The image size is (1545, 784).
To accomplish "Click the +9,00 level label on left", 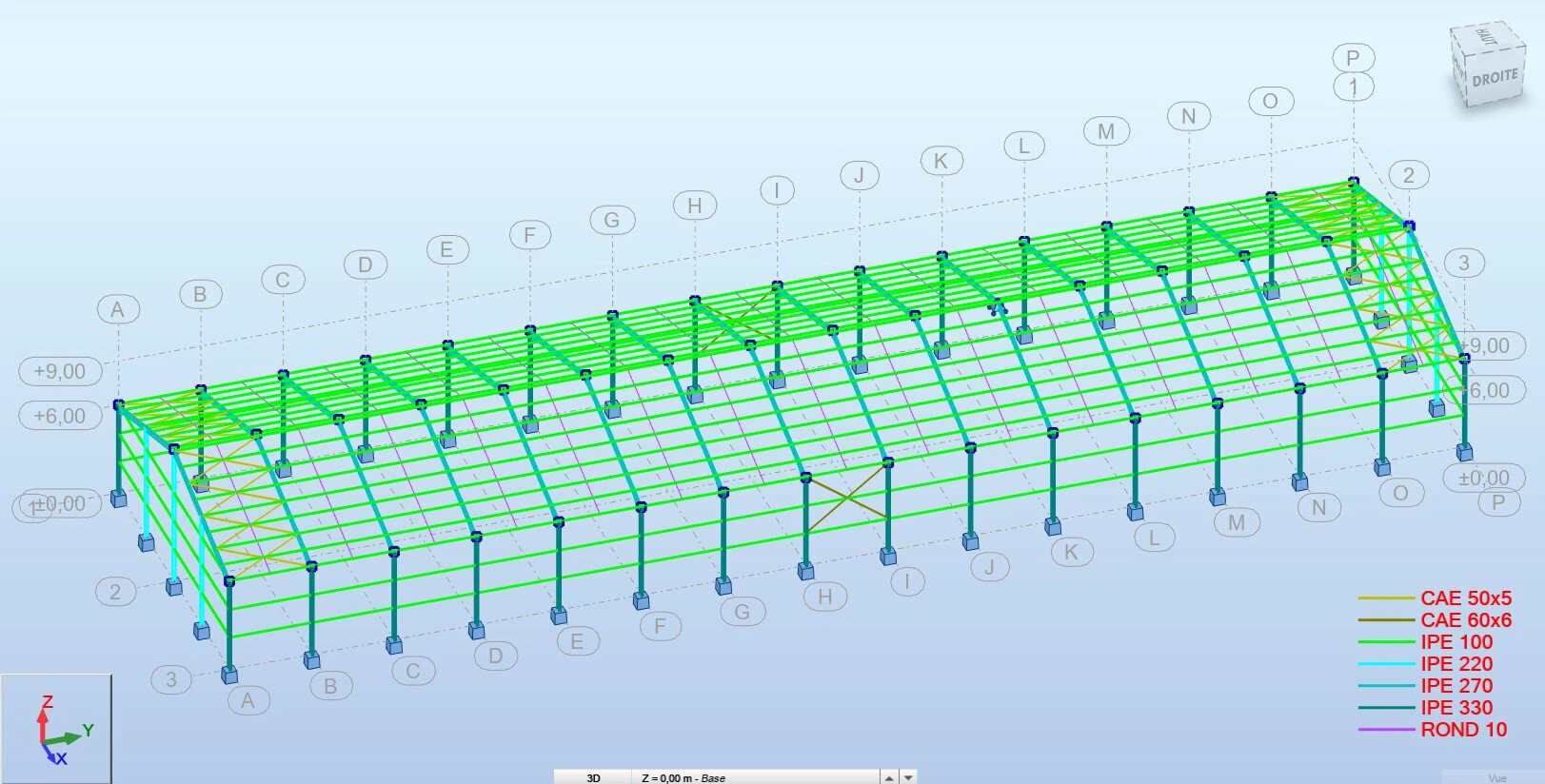I will [x=60, y=371].
